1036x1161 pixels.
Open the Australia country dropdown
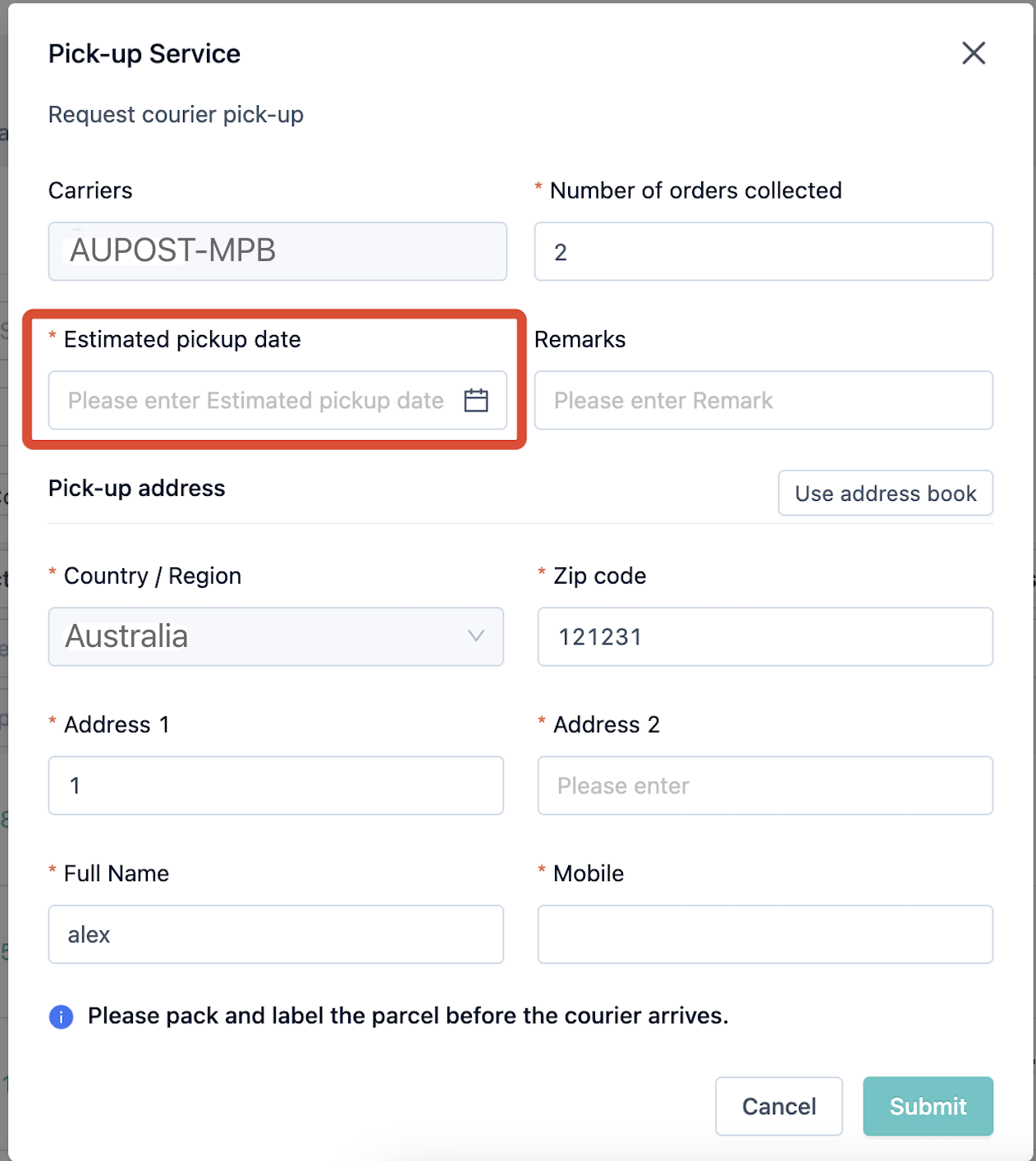tap(276, 636)
